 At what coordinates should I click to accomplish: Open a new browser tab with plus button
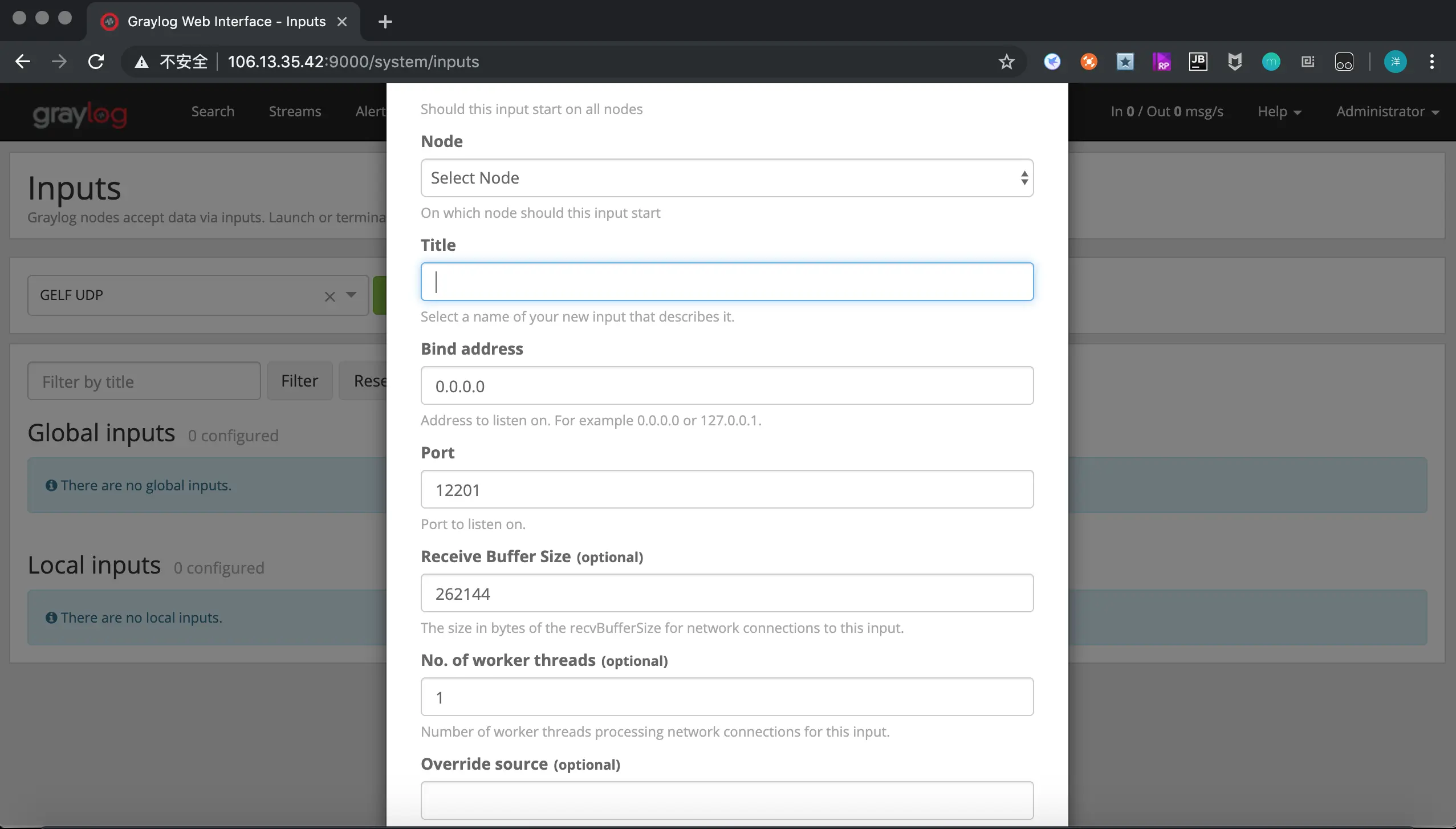tap(385, 22)
